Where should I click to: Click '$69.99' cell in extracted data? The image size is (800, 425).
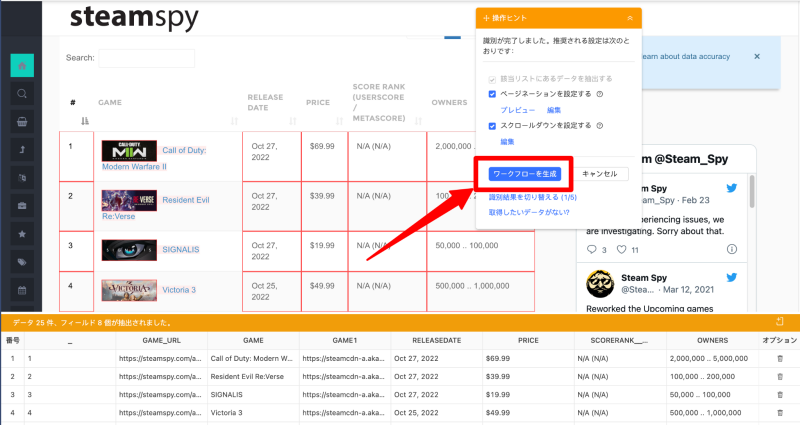point(528,359)
